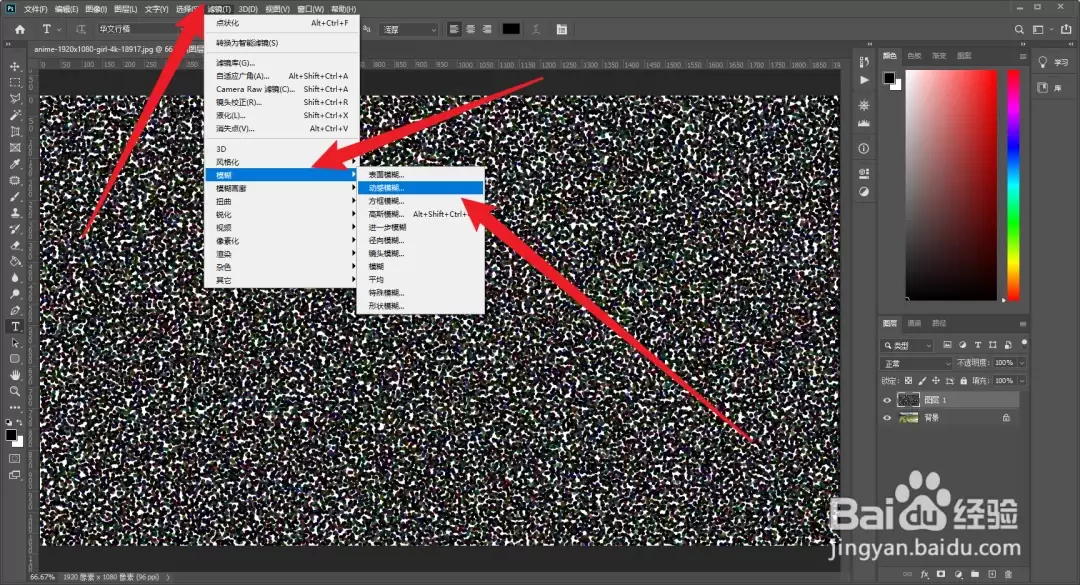Open opacity 不透明度 dropdown arrow

[1021, 362]
